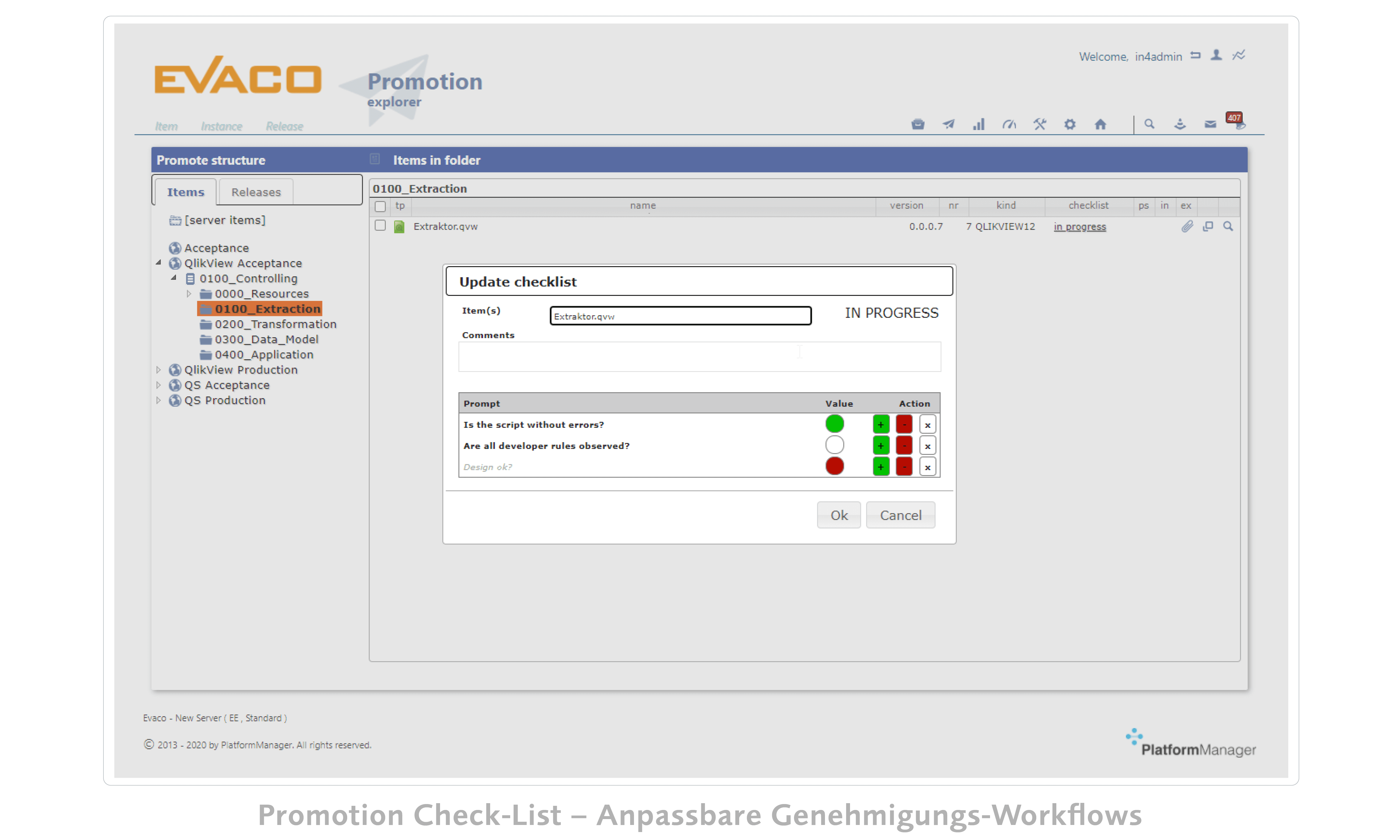The image size is (1400, 840).
Task: Set 'Design ok?' to red minus
Action: pos(904,466)
